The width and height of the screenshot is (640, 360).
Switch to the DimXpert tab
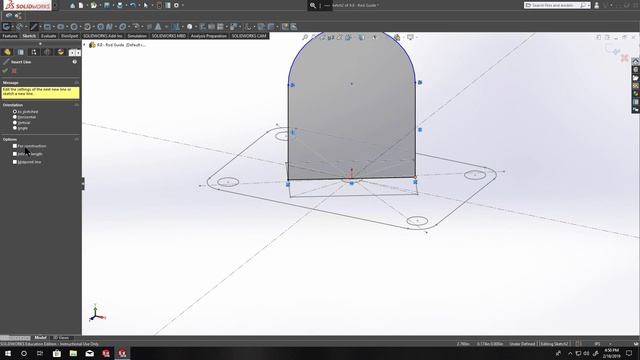point(69,36)
